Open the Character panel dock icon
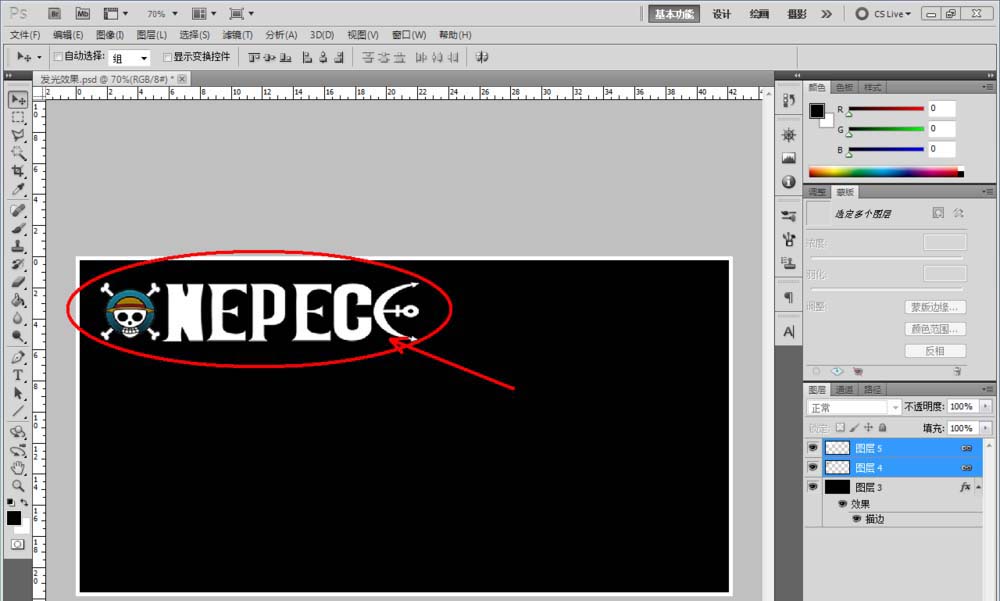 tap(789, 332)
